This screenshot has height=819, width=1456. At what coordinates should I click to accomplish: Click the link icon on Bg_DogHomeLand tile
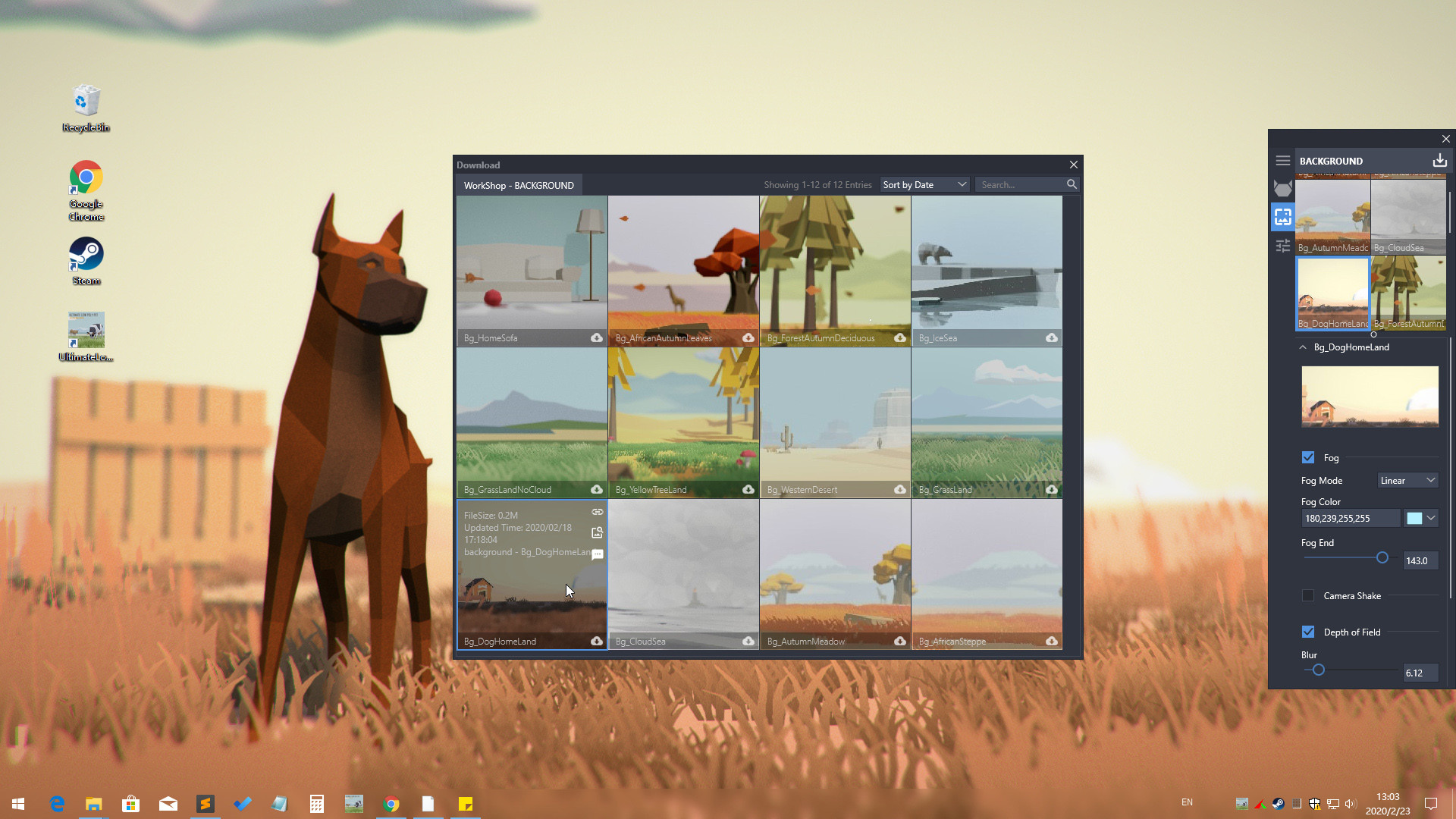coord(598,512)
